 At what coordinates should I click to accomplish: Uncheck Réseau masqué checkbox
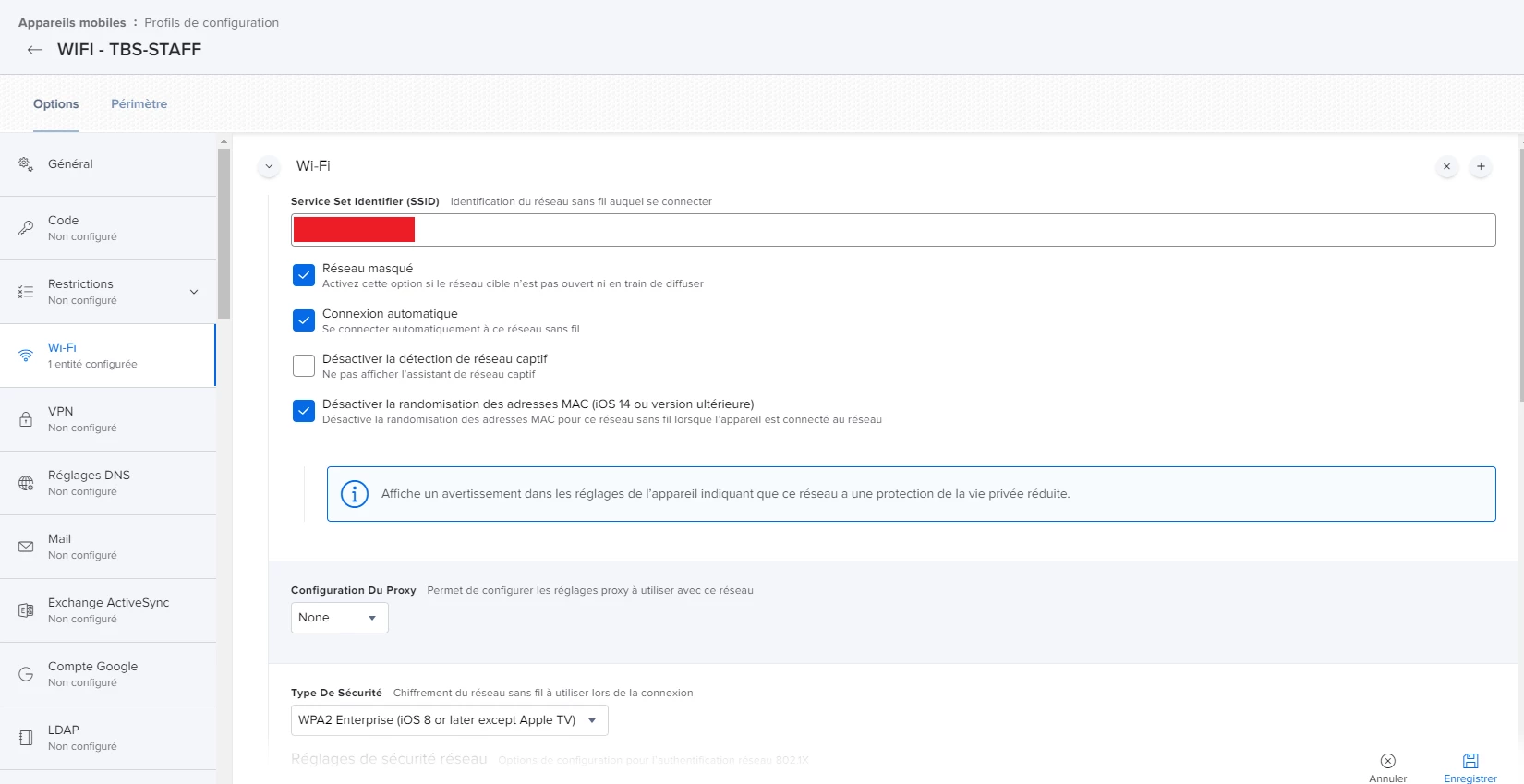click(304, 275)
